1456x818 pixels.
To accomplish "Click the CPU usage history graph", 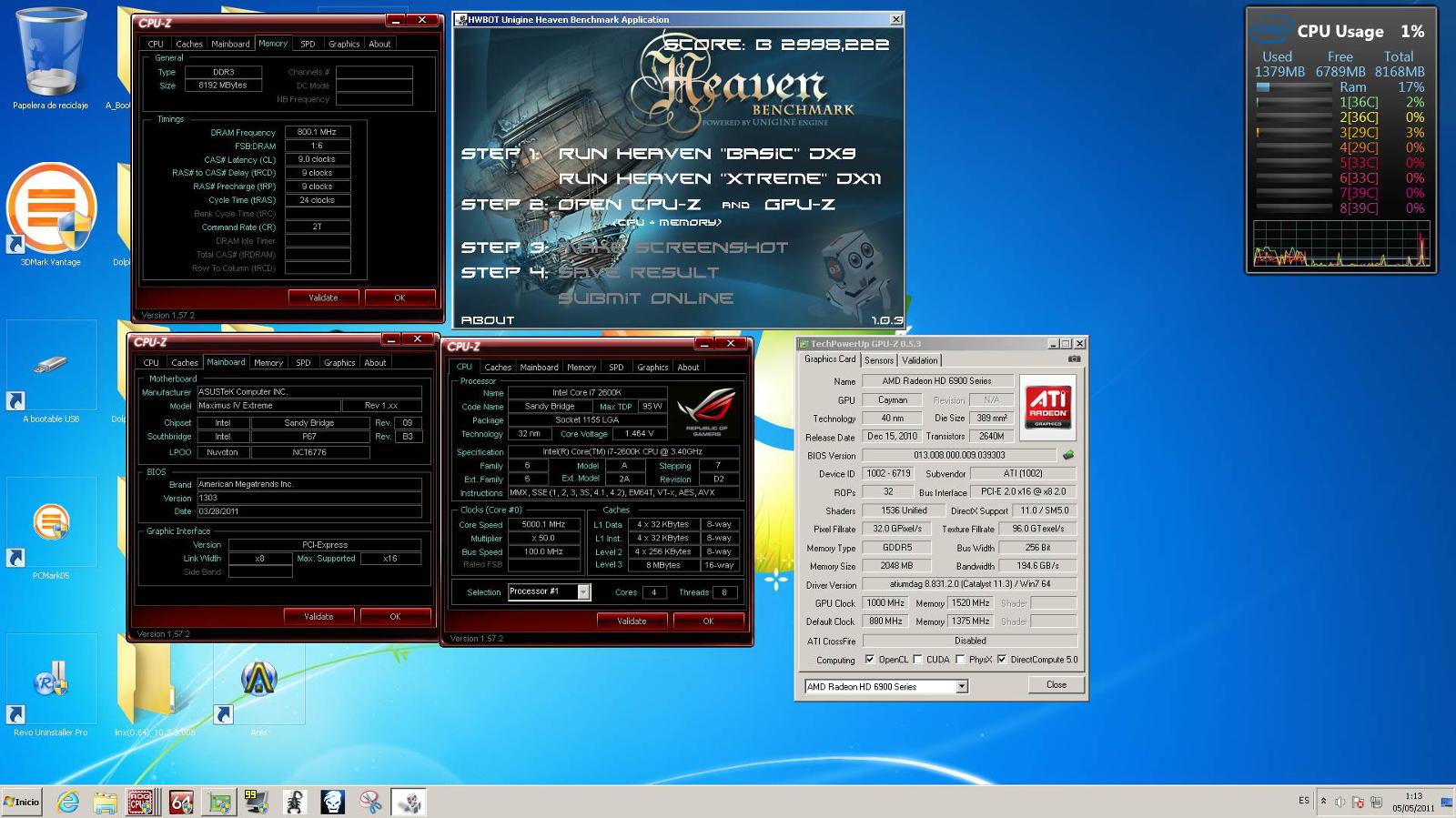I will pyautogui.click(x=1341, y=243).
